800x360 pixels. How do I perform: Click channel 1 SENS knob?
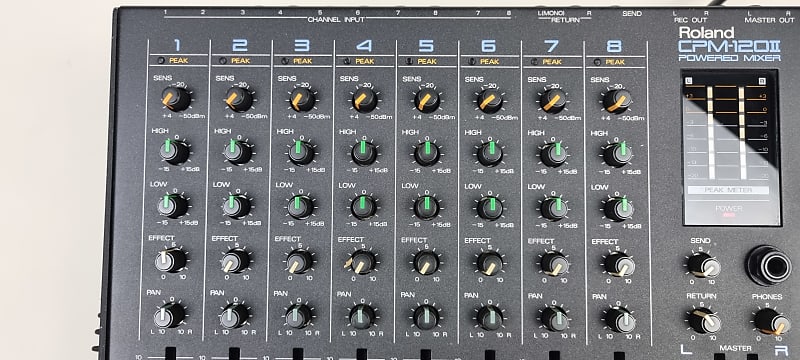coord(176,98)
